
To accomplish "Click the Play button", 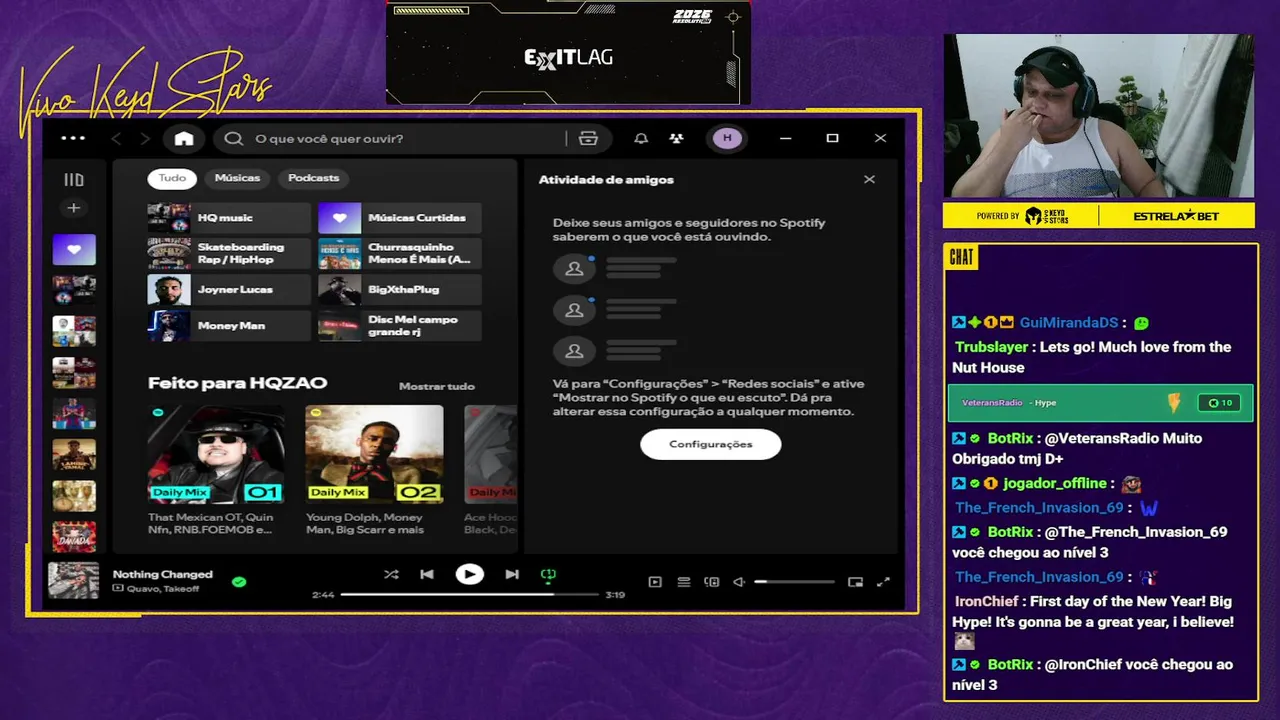I will pyautogui.click(x=469, y=574).
